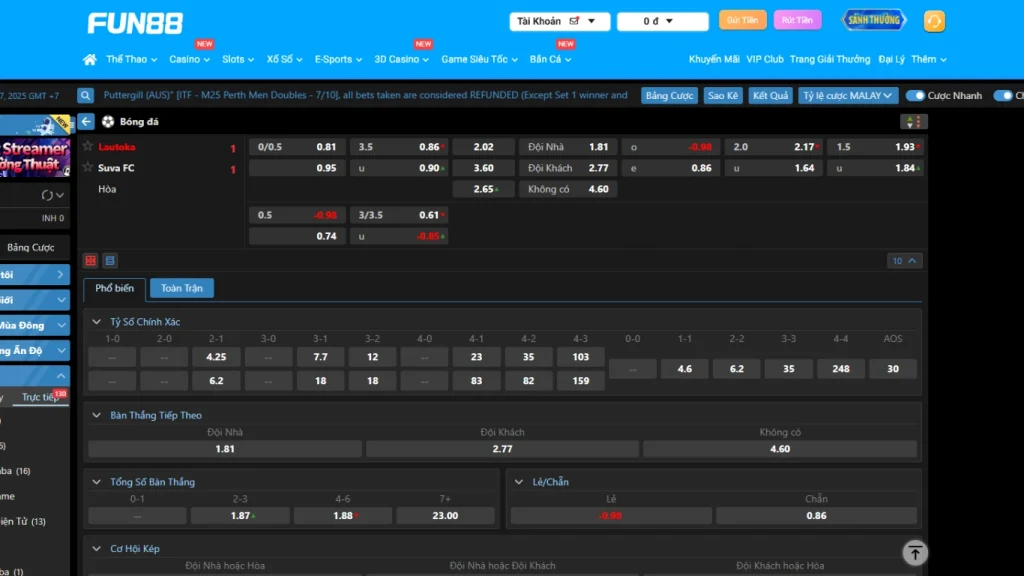The height and width of the screenshot is (576, 1024).
Task: Click the odds sorting arrows icon
Action: pyautogui.click(x=913, y=122)
